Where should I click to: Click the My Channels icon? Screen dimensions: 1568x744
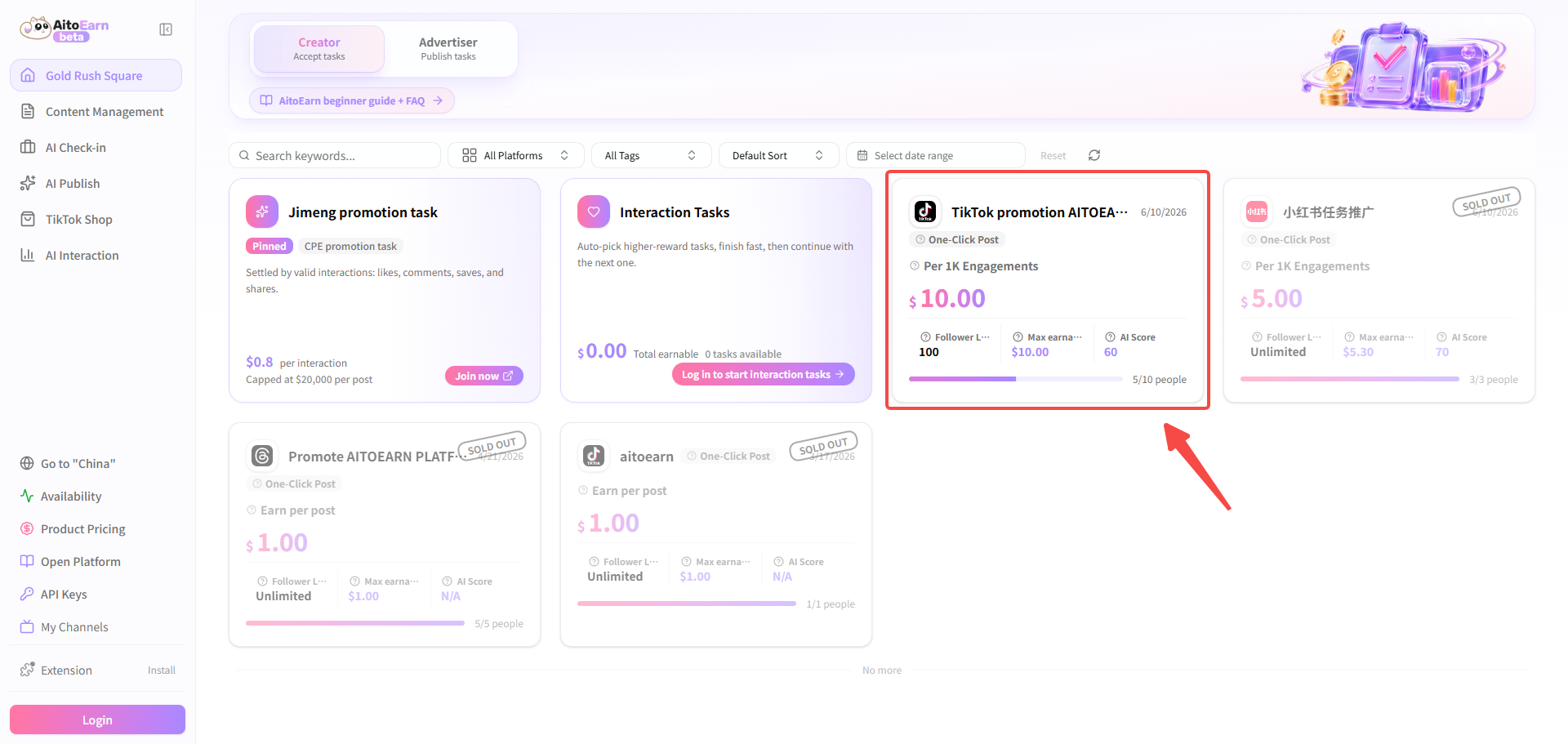(27, 626)
